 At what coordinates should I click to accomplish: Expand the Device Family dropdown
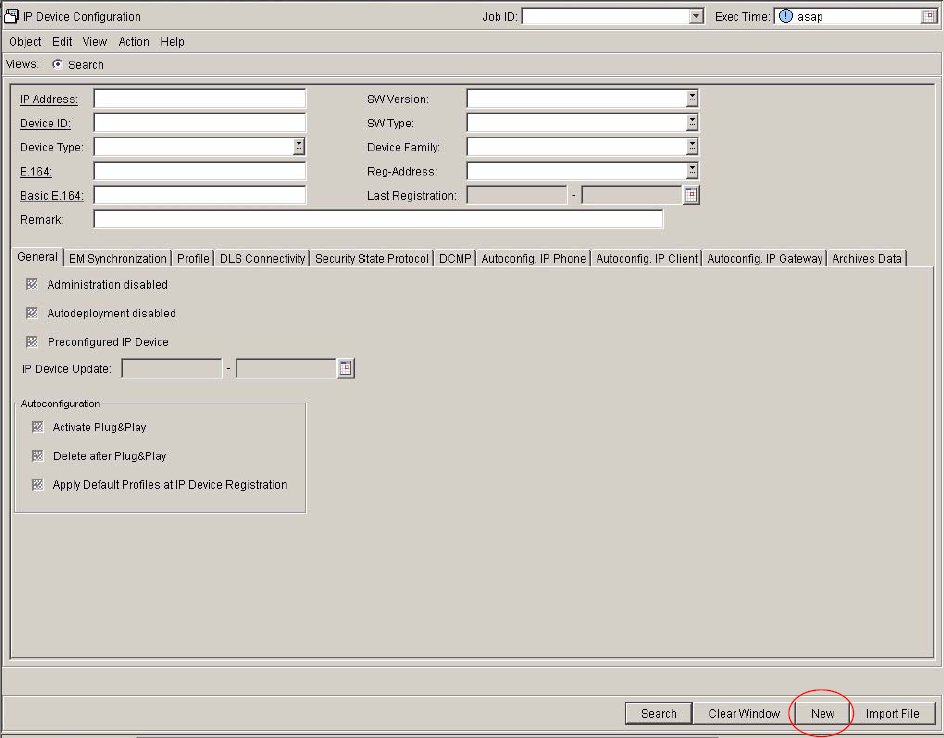coord(692,146)
